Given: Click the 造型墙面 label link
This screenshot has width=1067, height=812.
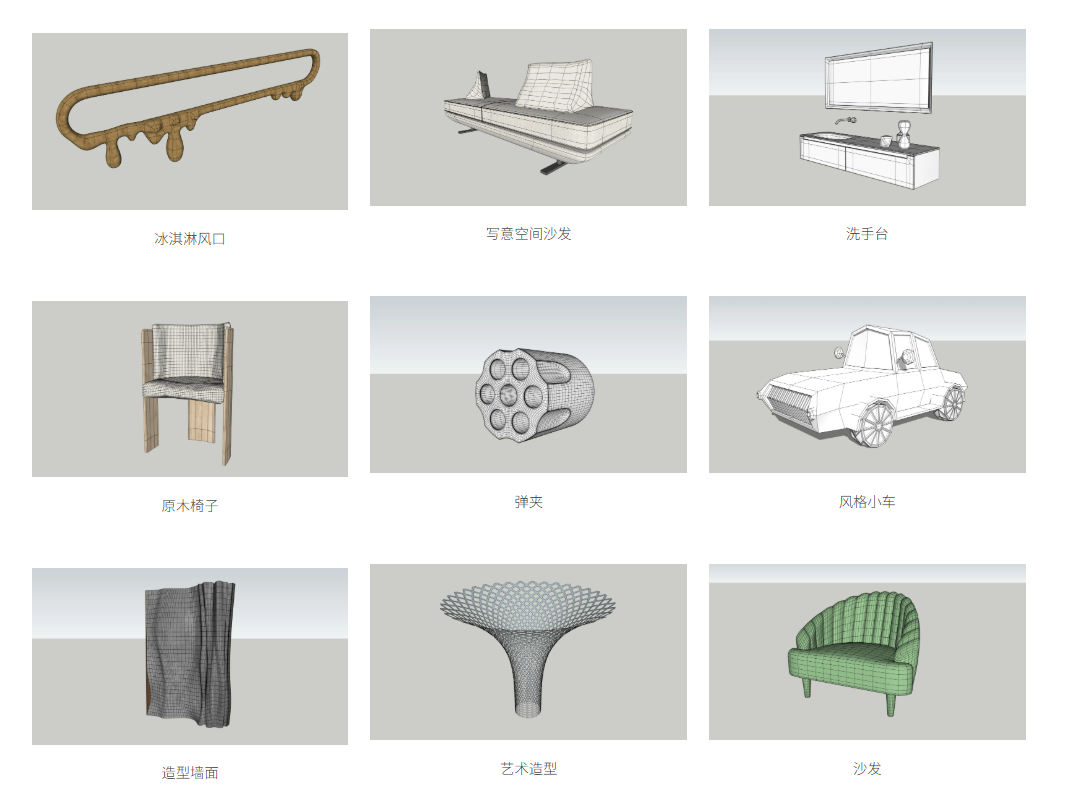Looking at the screenshot, I should click(x=189, y=773).
